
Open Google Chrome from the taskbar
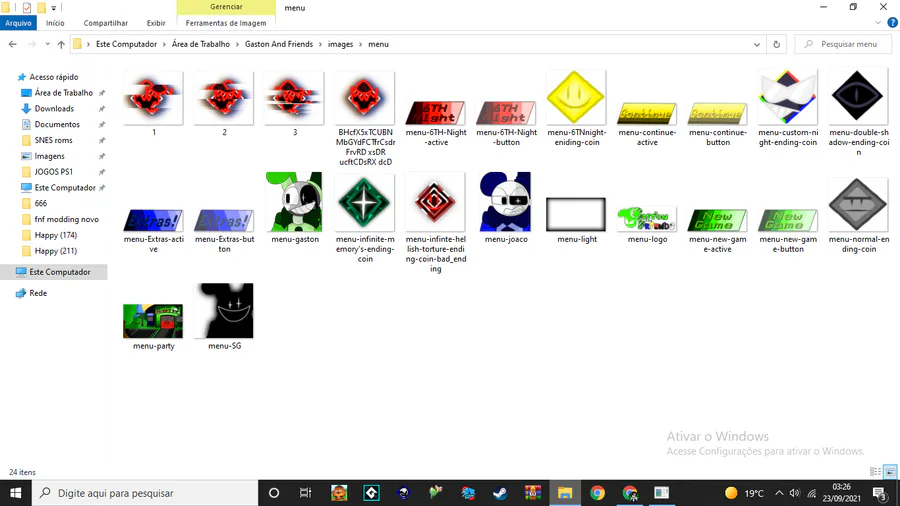[x=598, y=493]
